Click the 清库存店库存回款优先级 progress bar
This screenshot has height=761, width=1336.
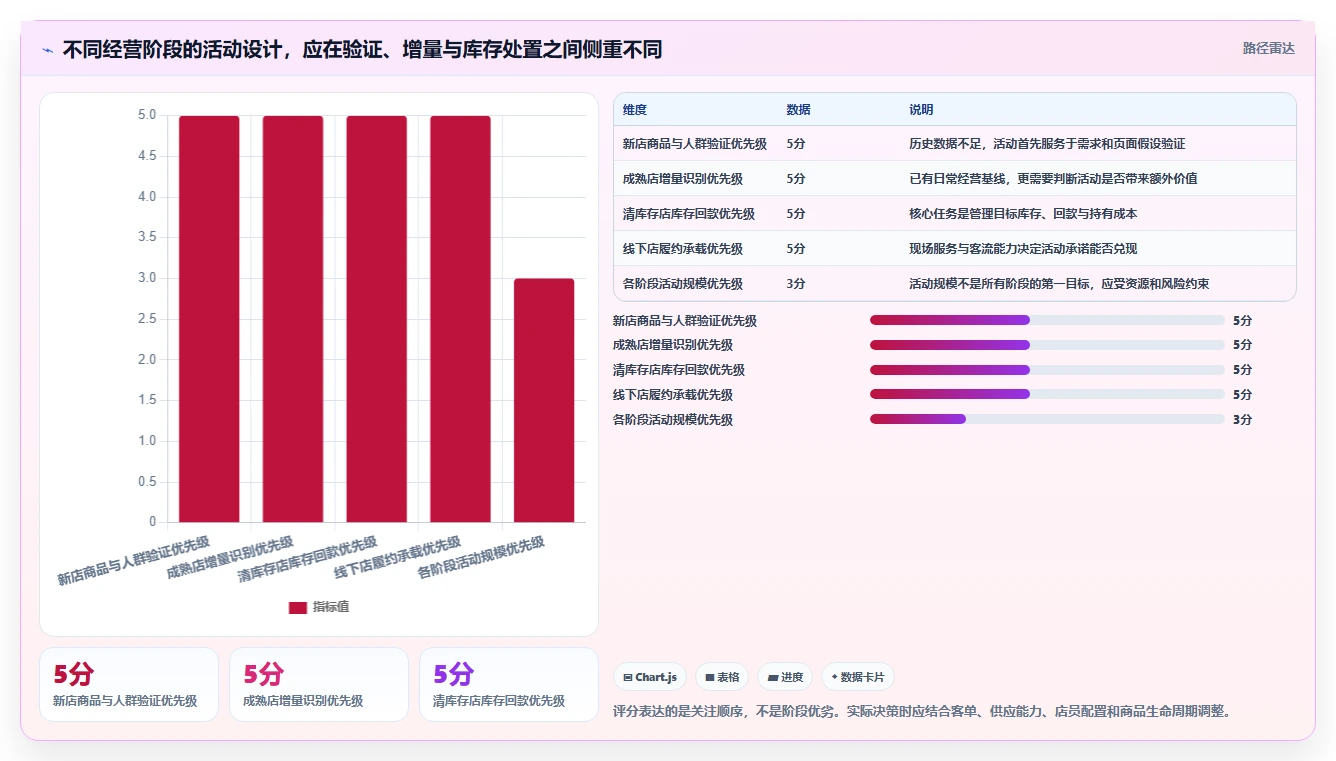pos(1047,370)
